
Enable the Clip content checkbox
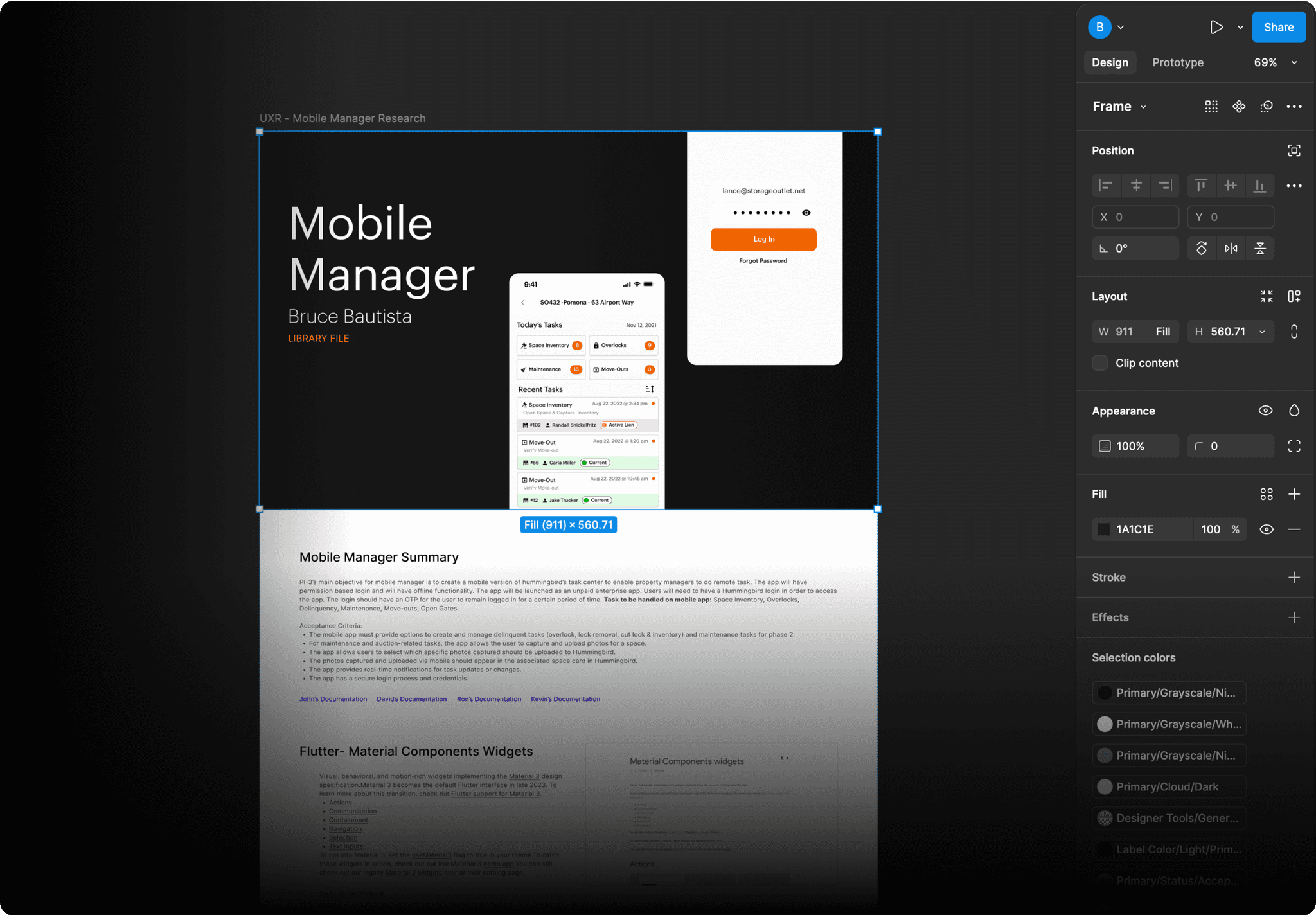(x=1100, y=363)
